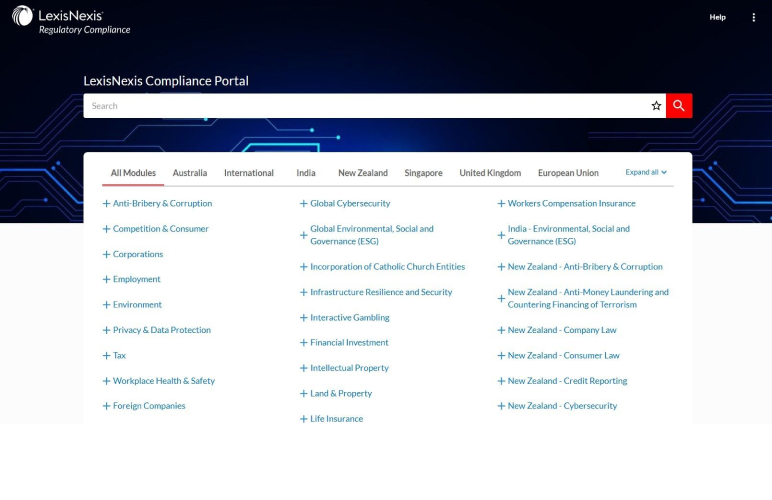Expand New Zealand Company Law plus icon
The height and width of the screenshot is (500, 772).
pyautogui.click(x=501, y=330)
